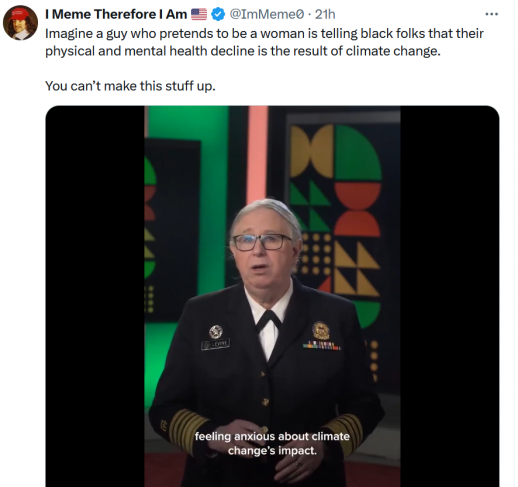The image size is (518, 487).
Task: Click the round gold badge above ribbons
Action: click(x=321, y=330)
